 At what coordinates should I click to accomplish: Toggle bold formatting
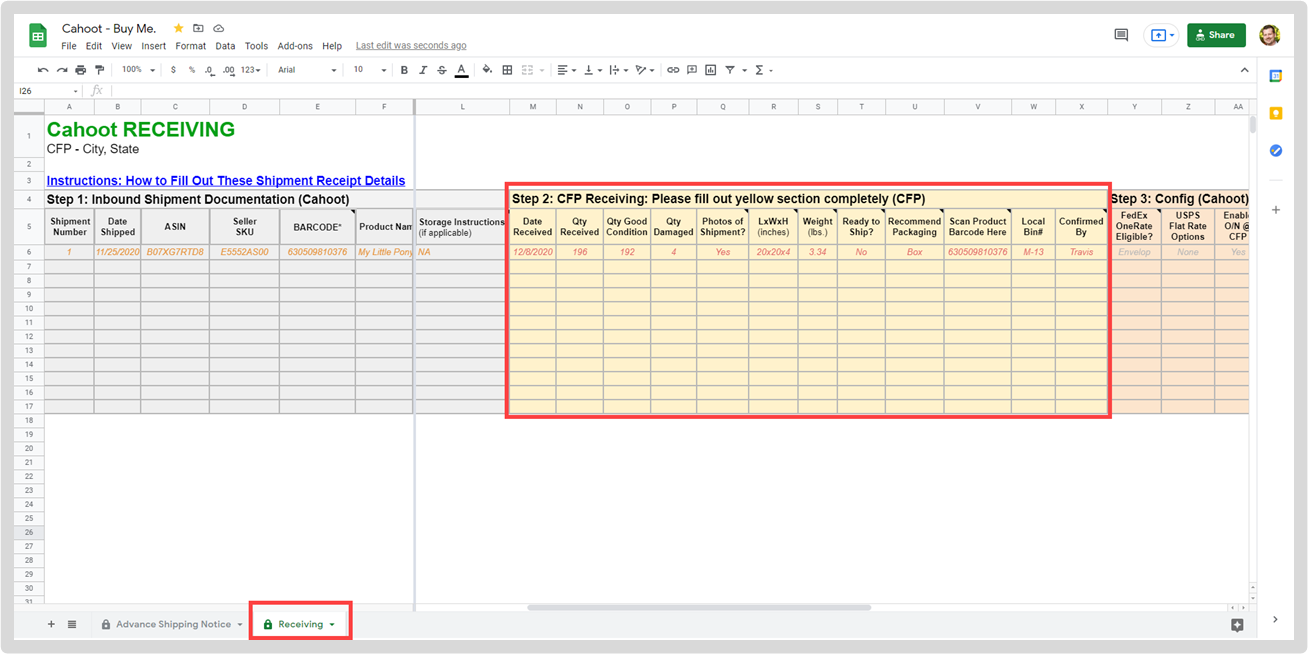coord(404,70)
